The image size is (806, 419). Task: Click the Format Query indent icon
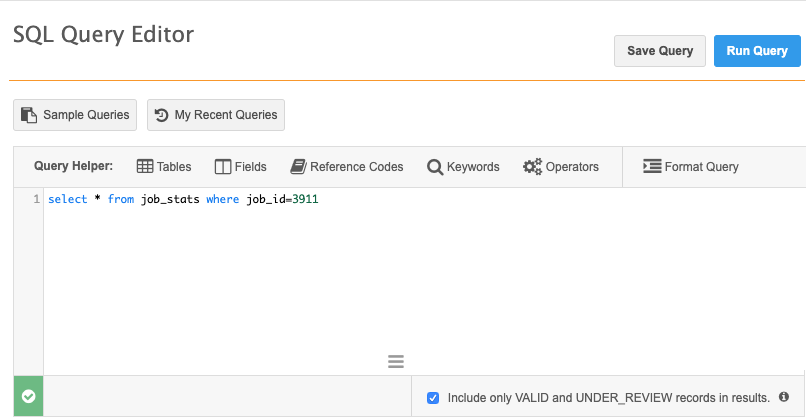point(652,167)
